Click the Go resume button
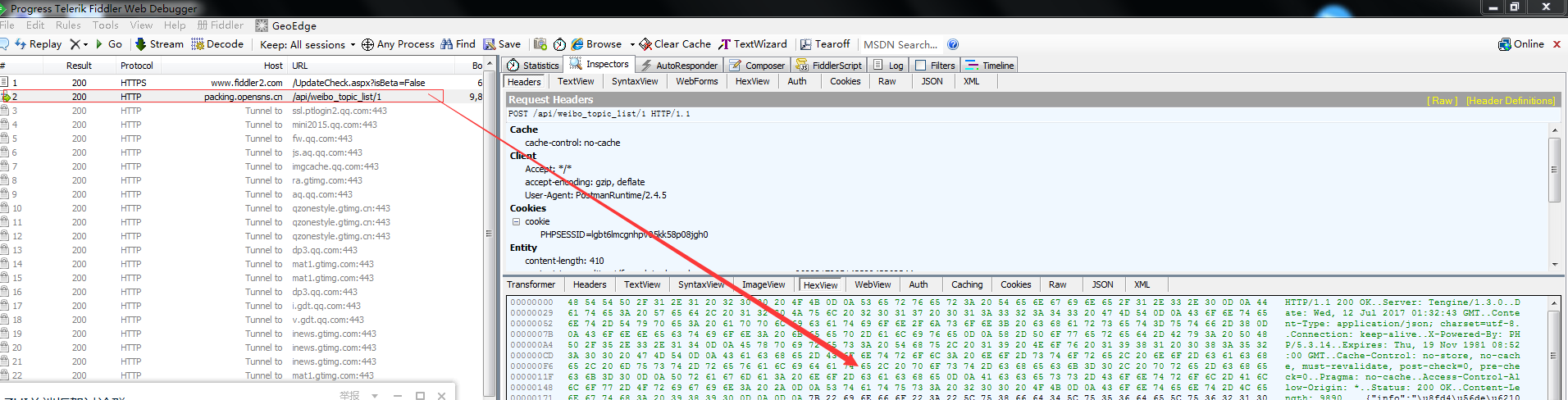 pyautogui.click(x=109, y=44)
